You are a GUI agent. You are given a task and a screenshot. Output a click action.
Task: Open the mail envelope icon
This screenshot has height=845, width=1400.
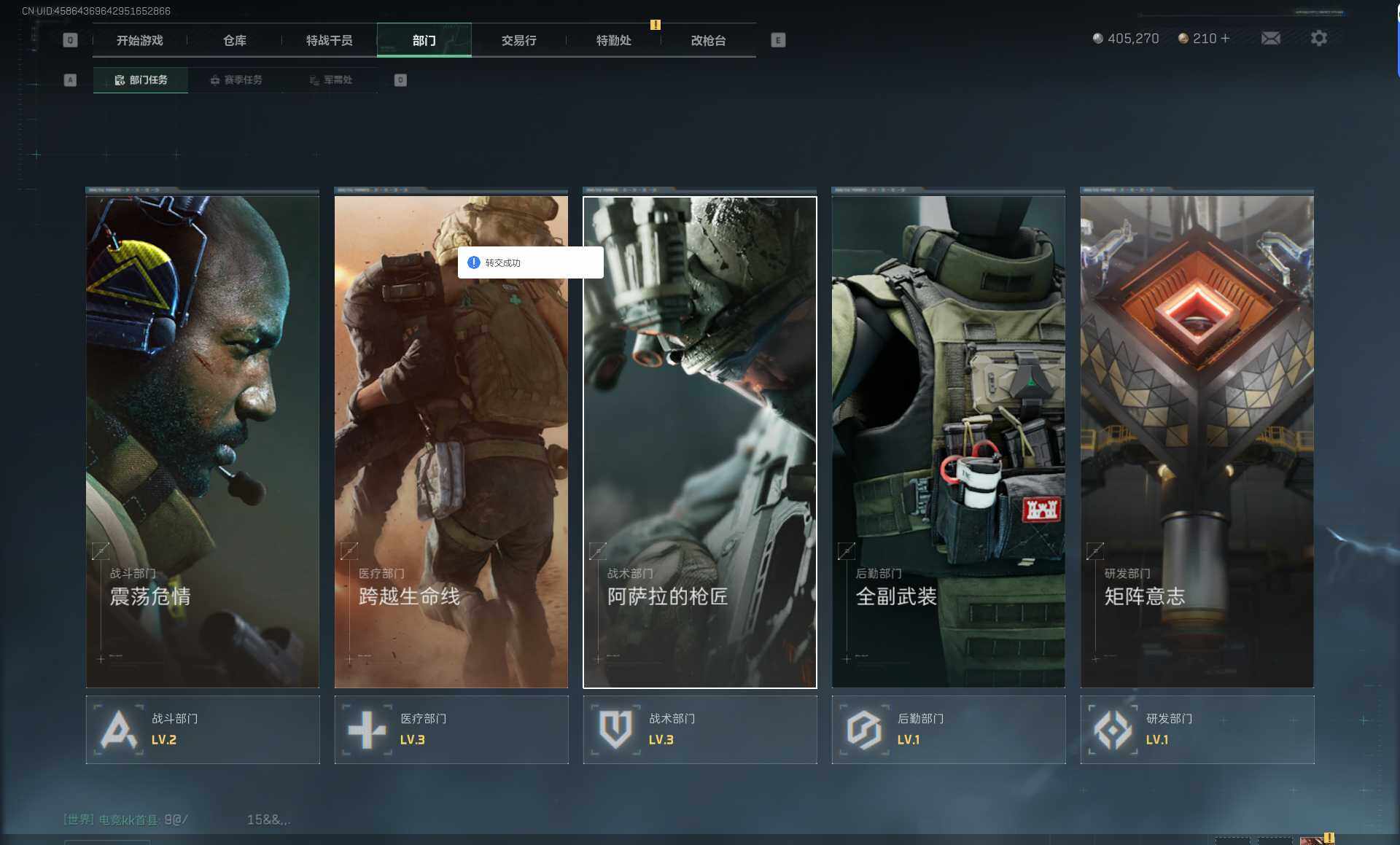click(x=1270, y=38)
